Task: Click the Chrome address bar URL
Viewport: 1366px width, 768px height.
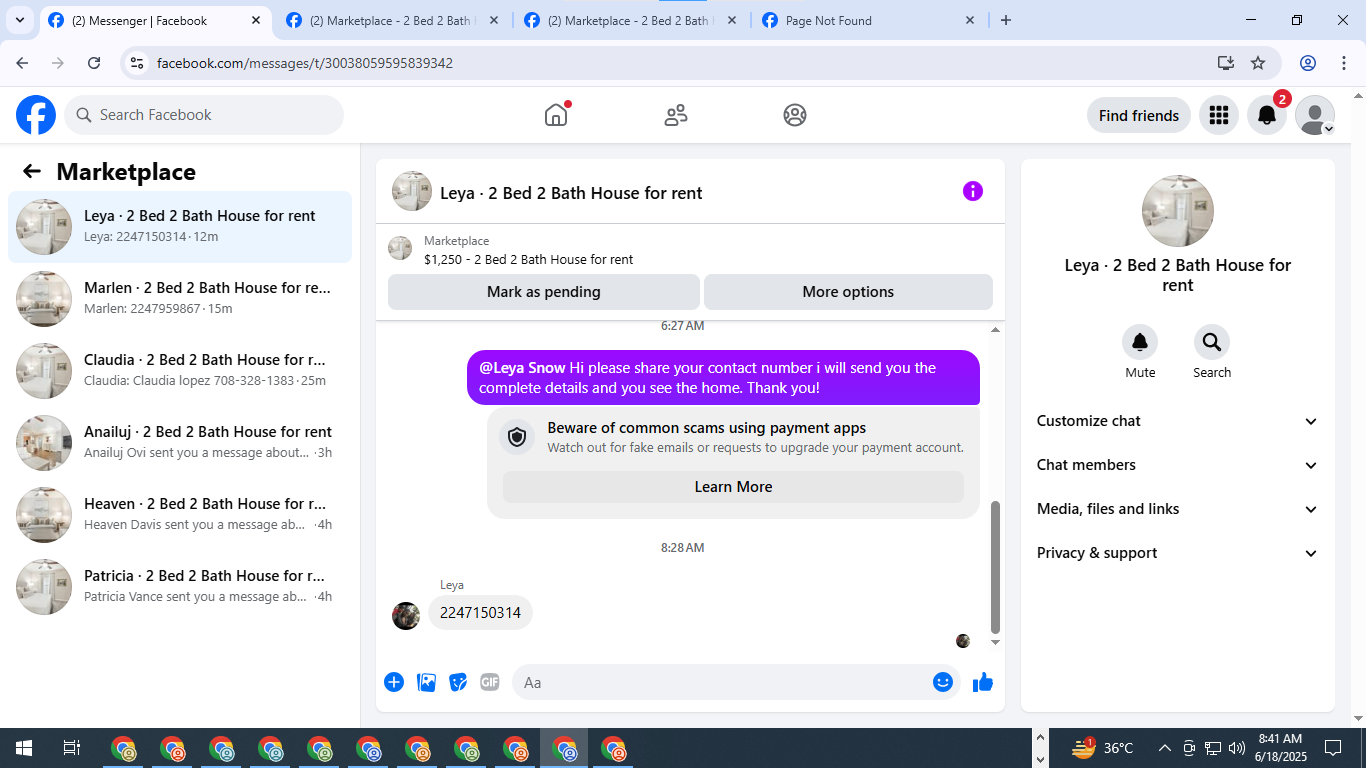Action: click(x=305, y=63)
